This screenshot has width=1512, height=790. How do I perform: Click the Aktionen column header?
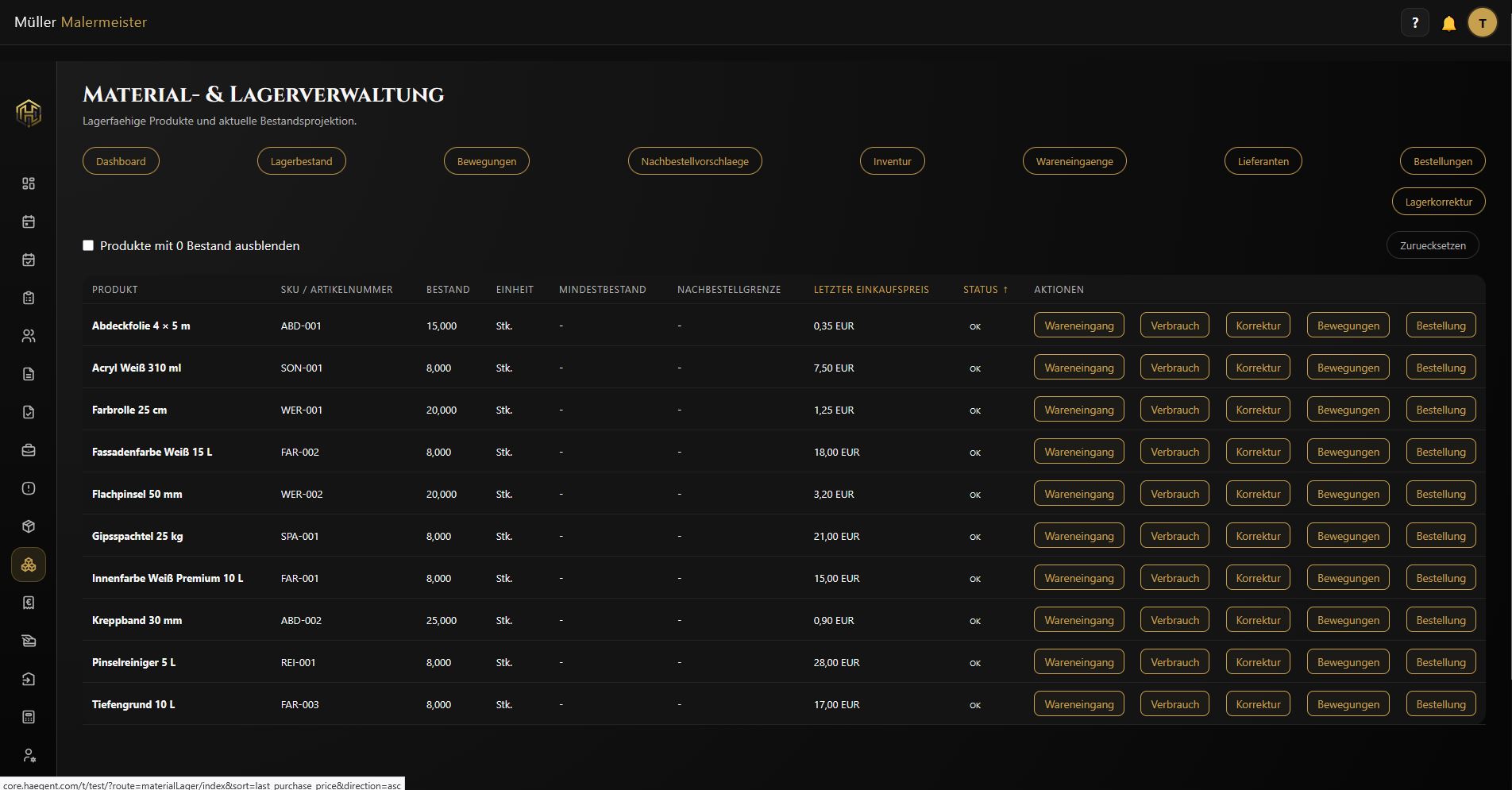(x=1059, y=290)
